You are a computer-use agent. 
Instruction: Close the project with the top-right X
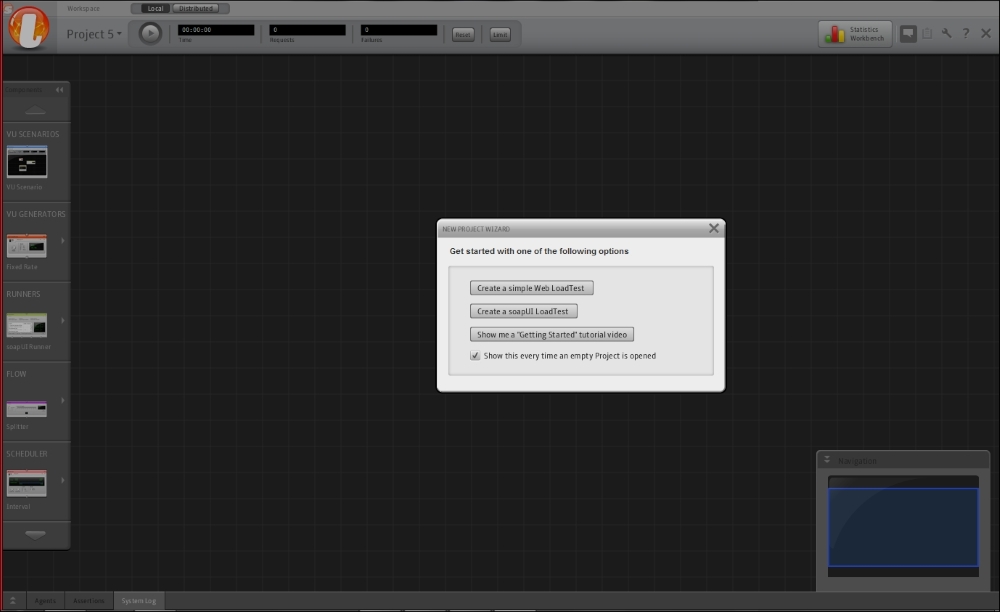(986, 33)
